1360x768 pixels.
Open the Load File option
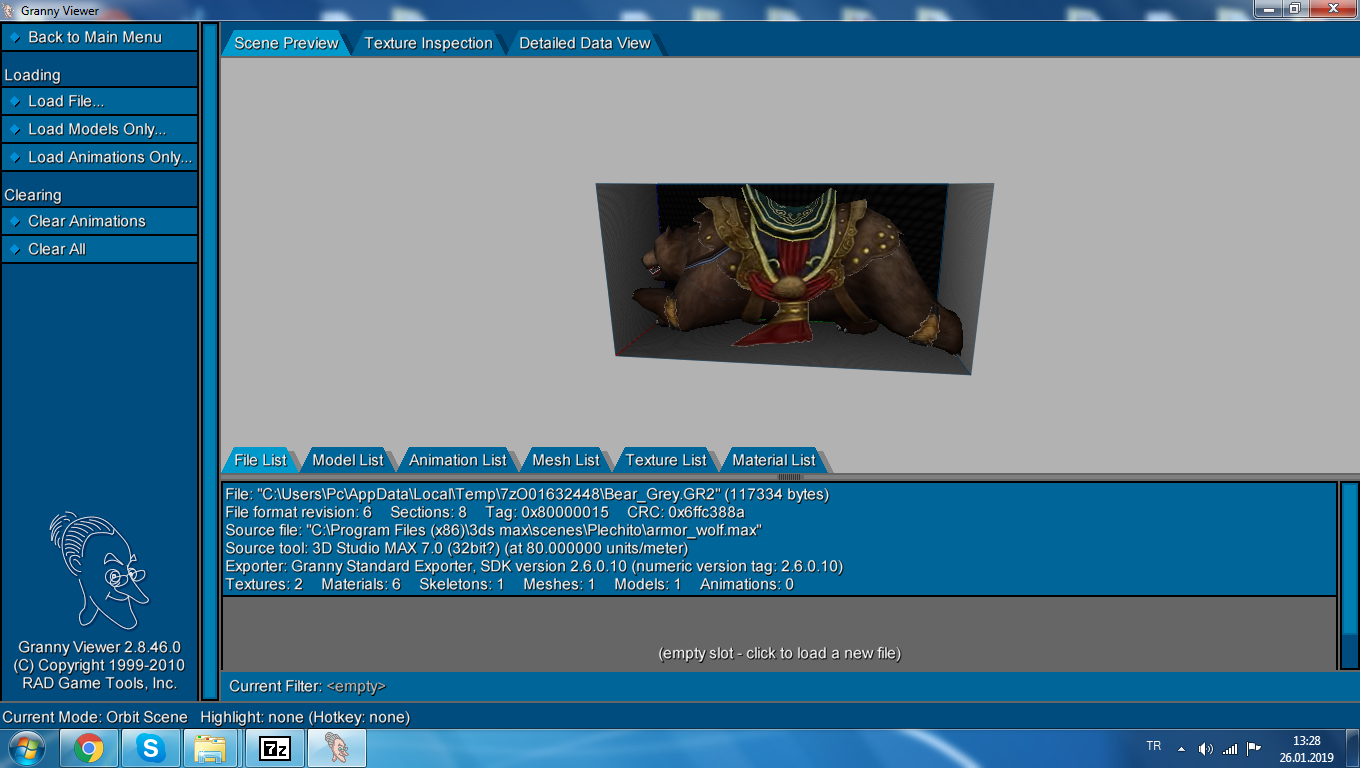(x=99, y=101)
